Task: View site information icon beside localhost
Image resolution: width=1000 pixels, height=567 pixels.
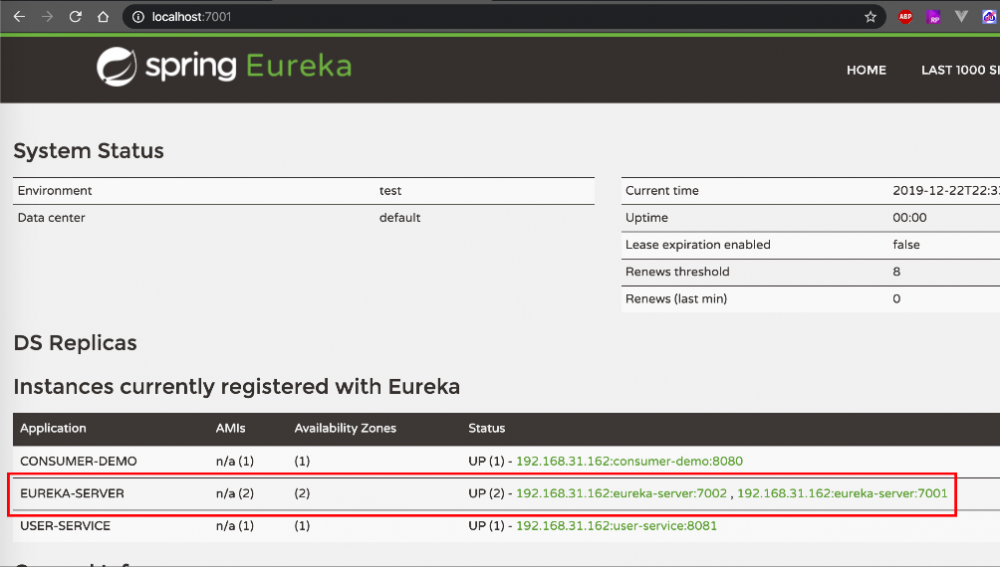Action: pos(138,17)
